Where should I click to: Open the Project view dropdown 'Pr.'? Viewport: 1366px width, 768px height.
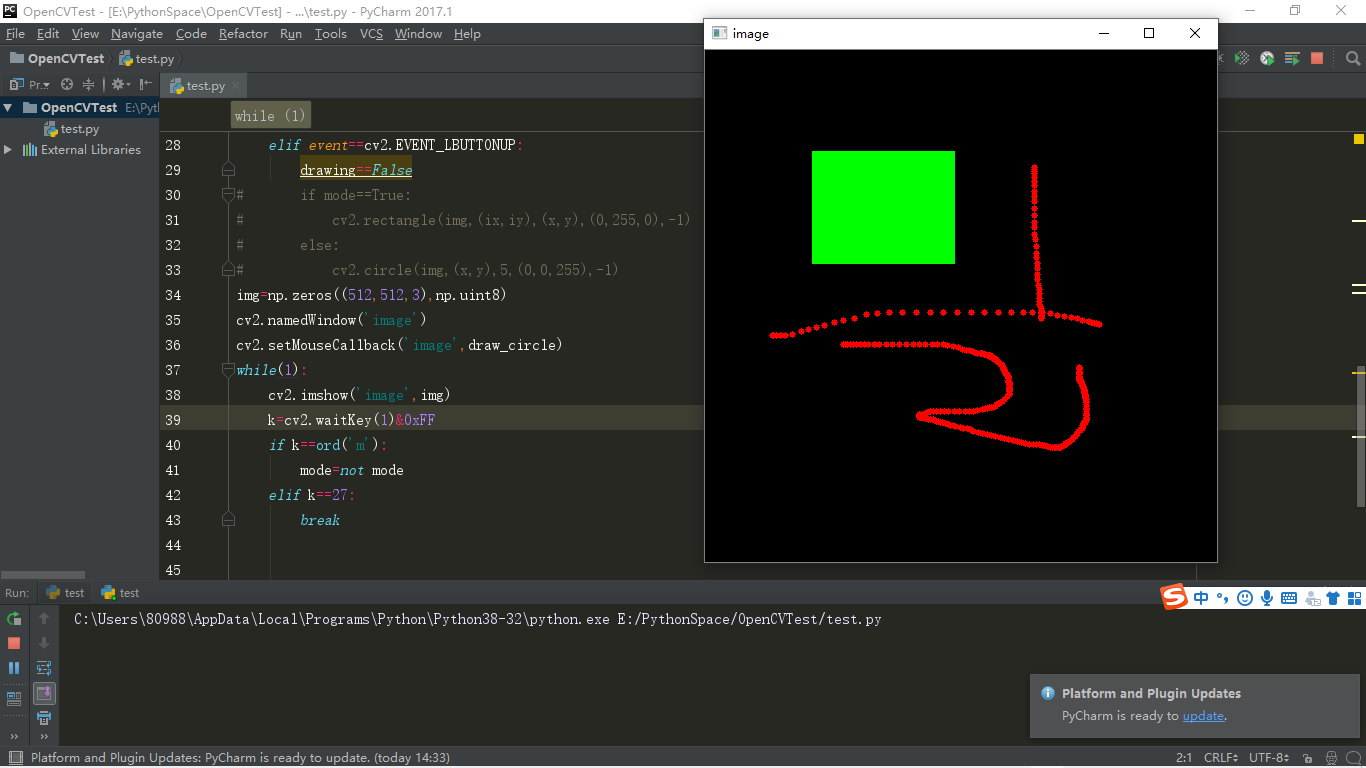pyautogui.click(x=31, y=85)
